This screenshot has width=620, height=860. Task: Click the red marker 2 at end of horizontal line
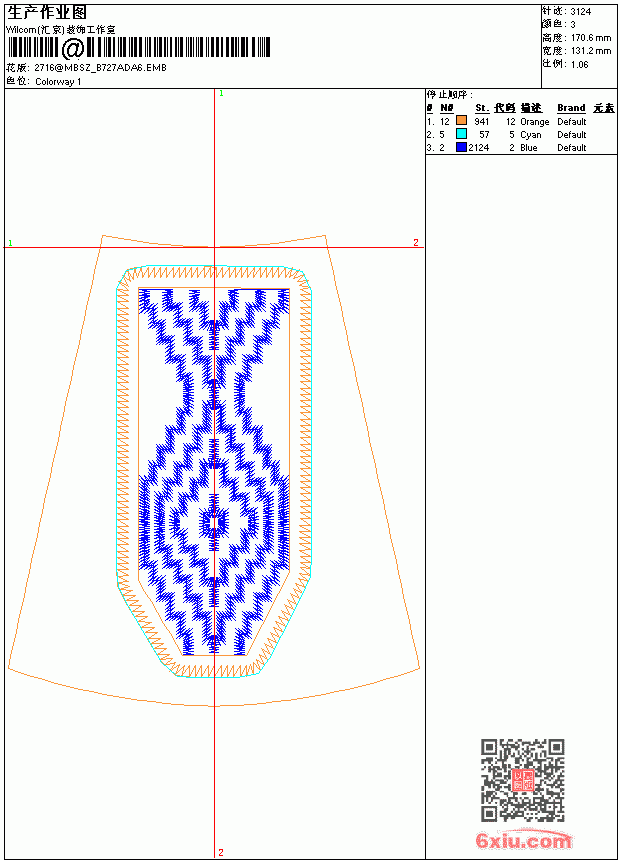point(416,242)
